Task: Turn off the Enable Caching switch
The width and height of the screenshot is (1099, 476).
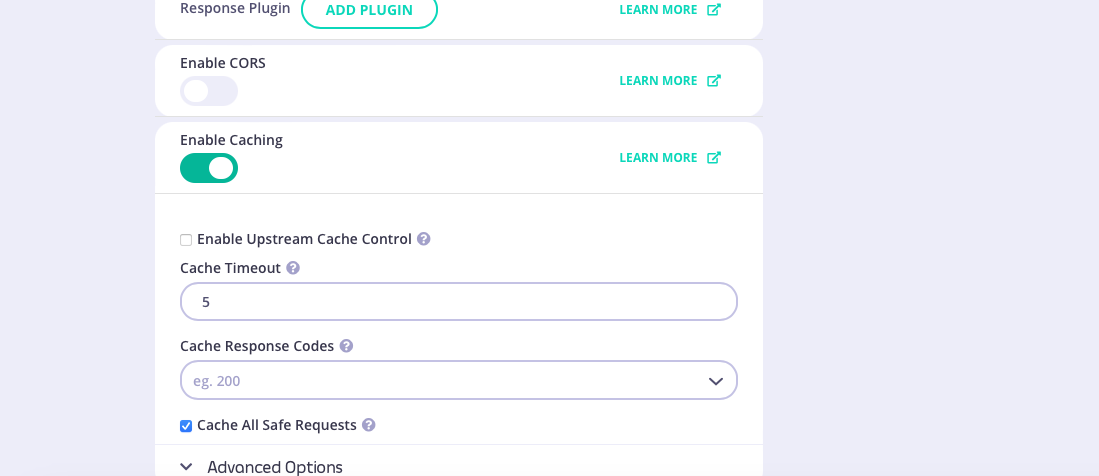Action: coord(208,168)
